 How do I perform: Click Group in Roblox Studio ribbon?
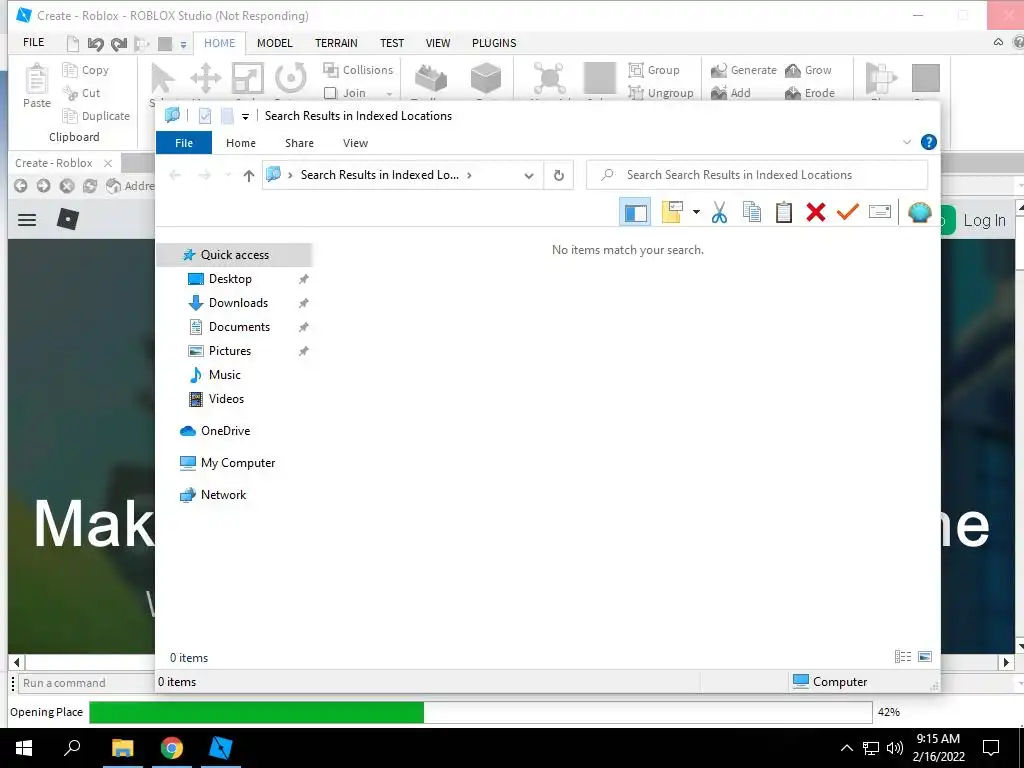tap(654, 70)
